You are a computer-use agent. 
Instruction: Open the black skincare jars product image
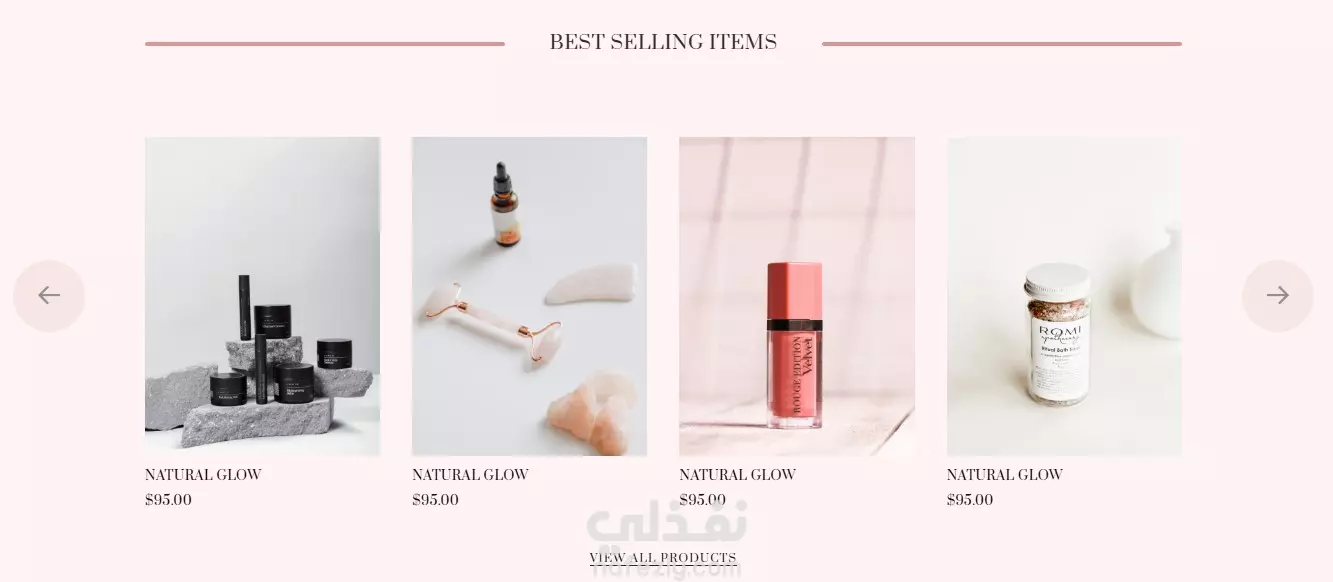[262, 296]
